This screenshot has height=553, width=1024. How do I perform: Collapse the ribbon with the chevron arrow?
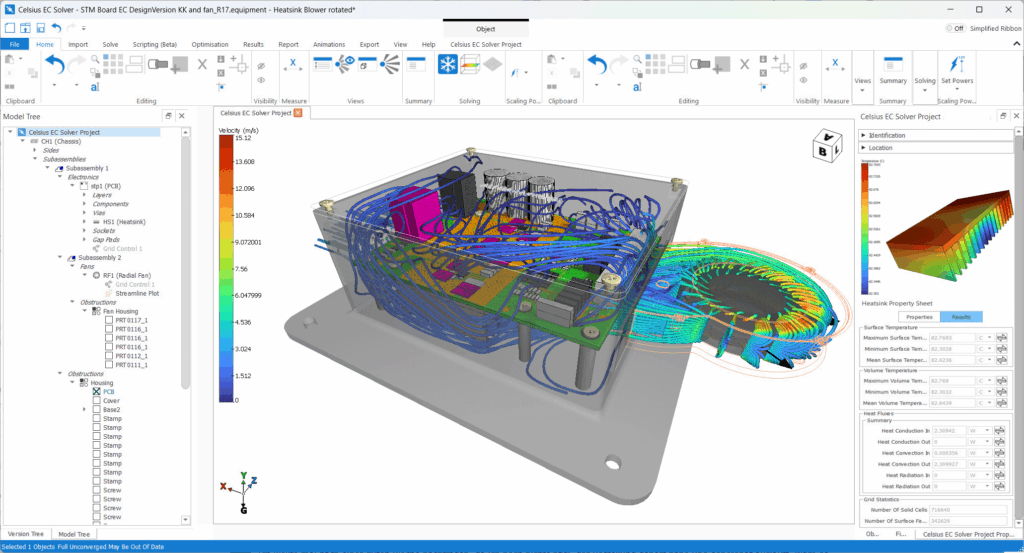(1016, 44)
